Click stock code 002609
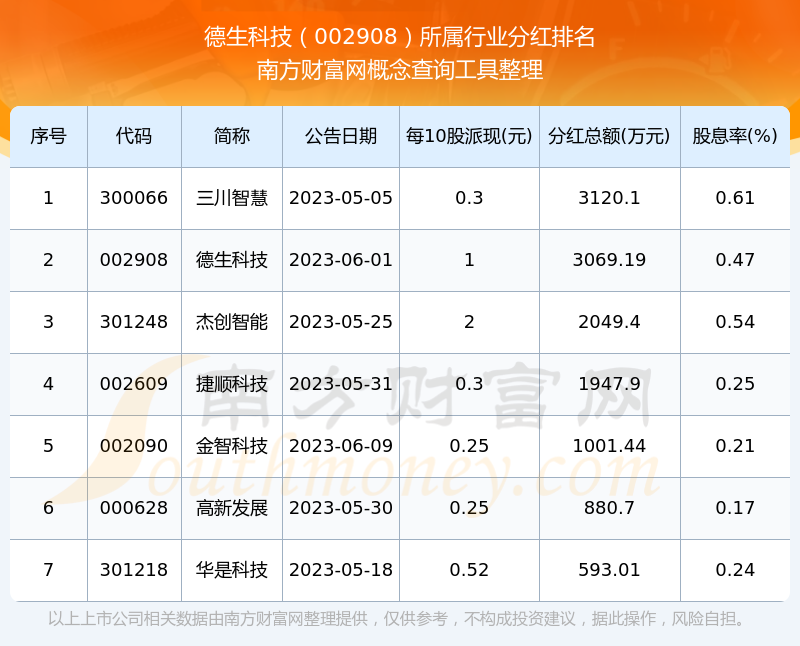This screenshot has width=800, height=646. pos(134,384)
